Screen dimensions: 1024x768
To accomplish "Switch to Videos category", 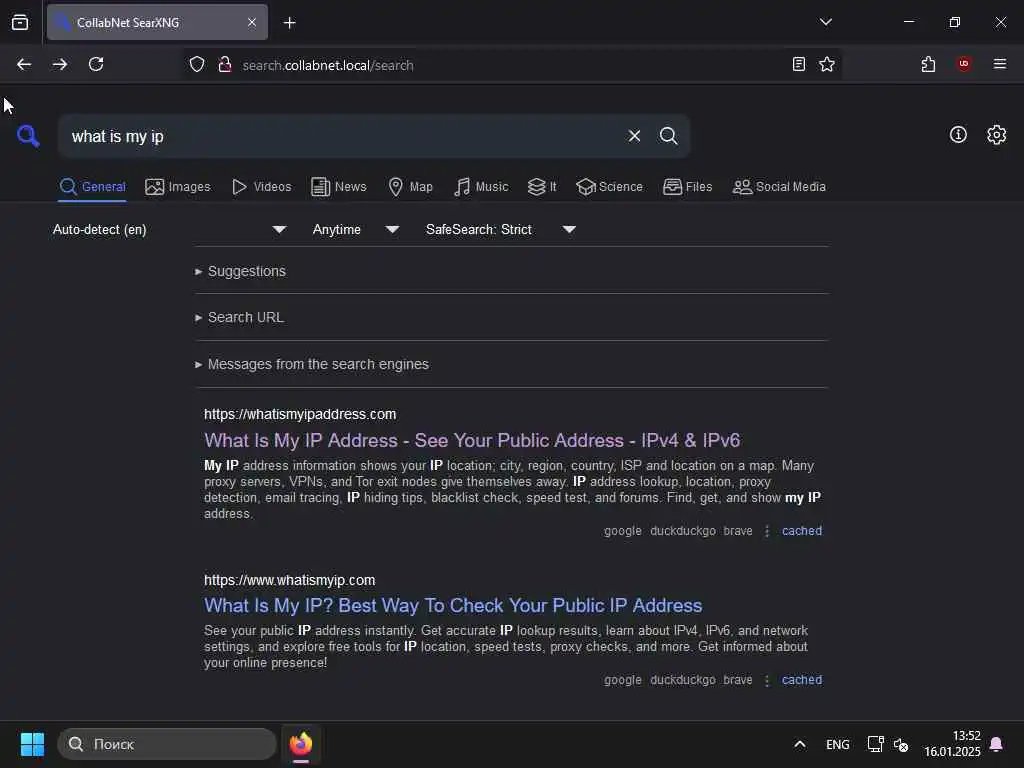I will tap(261, 187).
